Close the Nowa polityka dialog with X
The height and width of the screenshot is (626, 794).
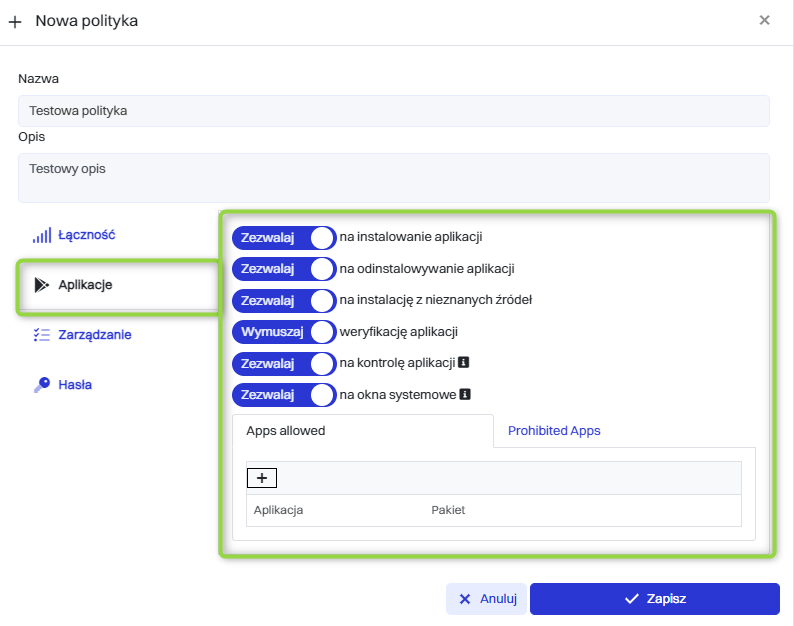pyautogui.click(x=765, y=20)
